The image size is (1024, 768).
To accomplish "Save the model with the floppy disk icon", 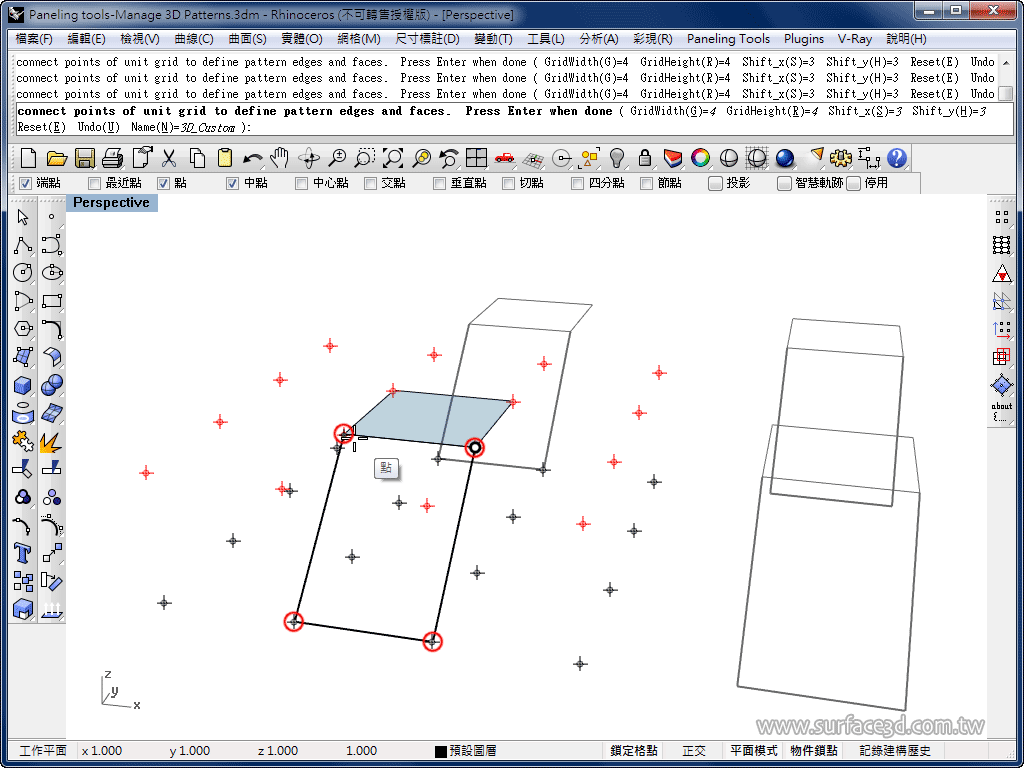I will (85, 158).
